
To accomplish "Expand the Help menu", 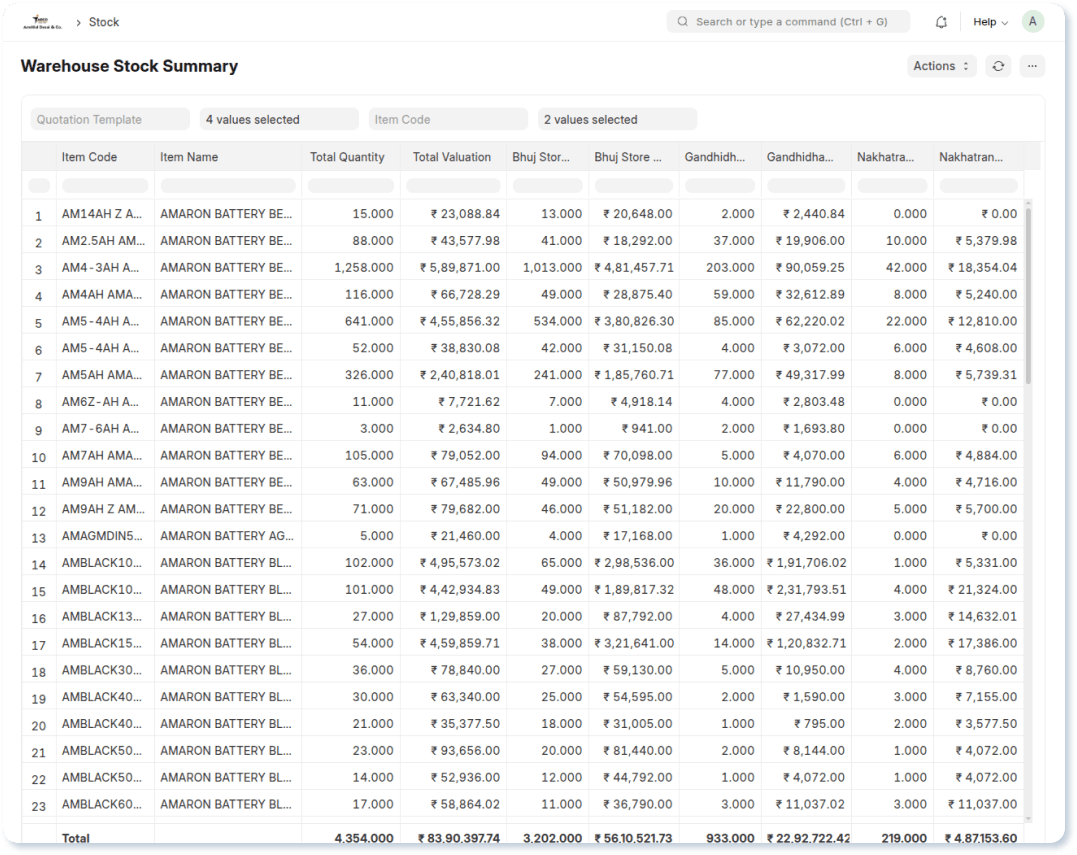I will tap(985, 21).
